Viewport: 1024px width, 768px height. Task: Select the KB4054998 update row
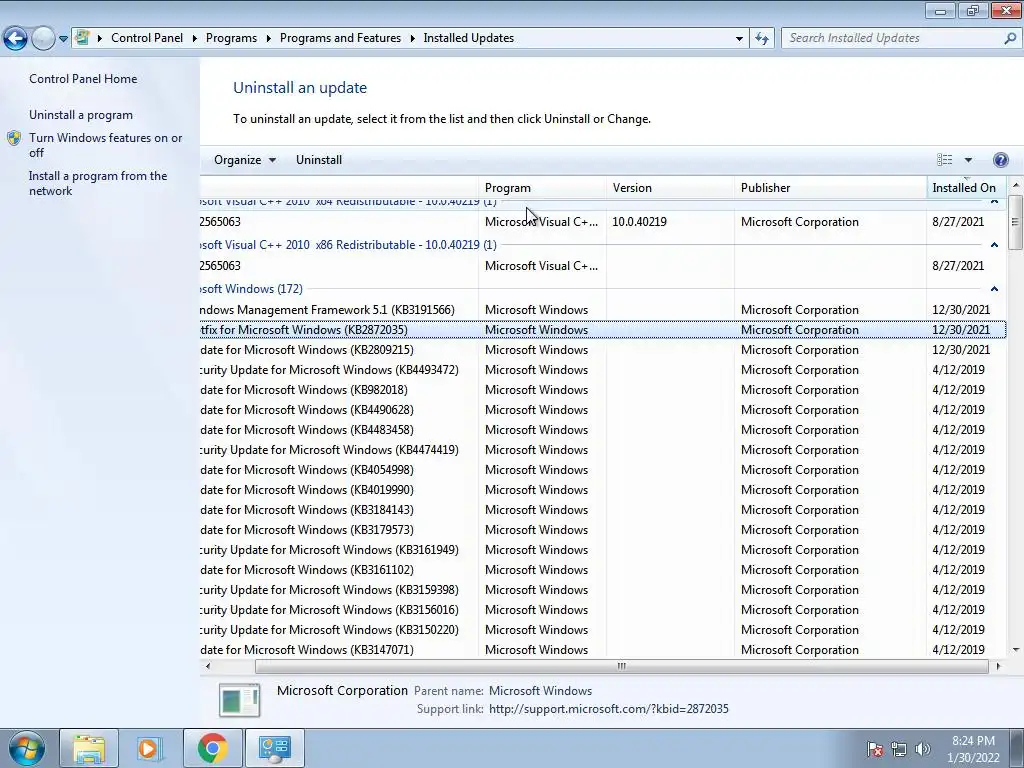point(603,470)
